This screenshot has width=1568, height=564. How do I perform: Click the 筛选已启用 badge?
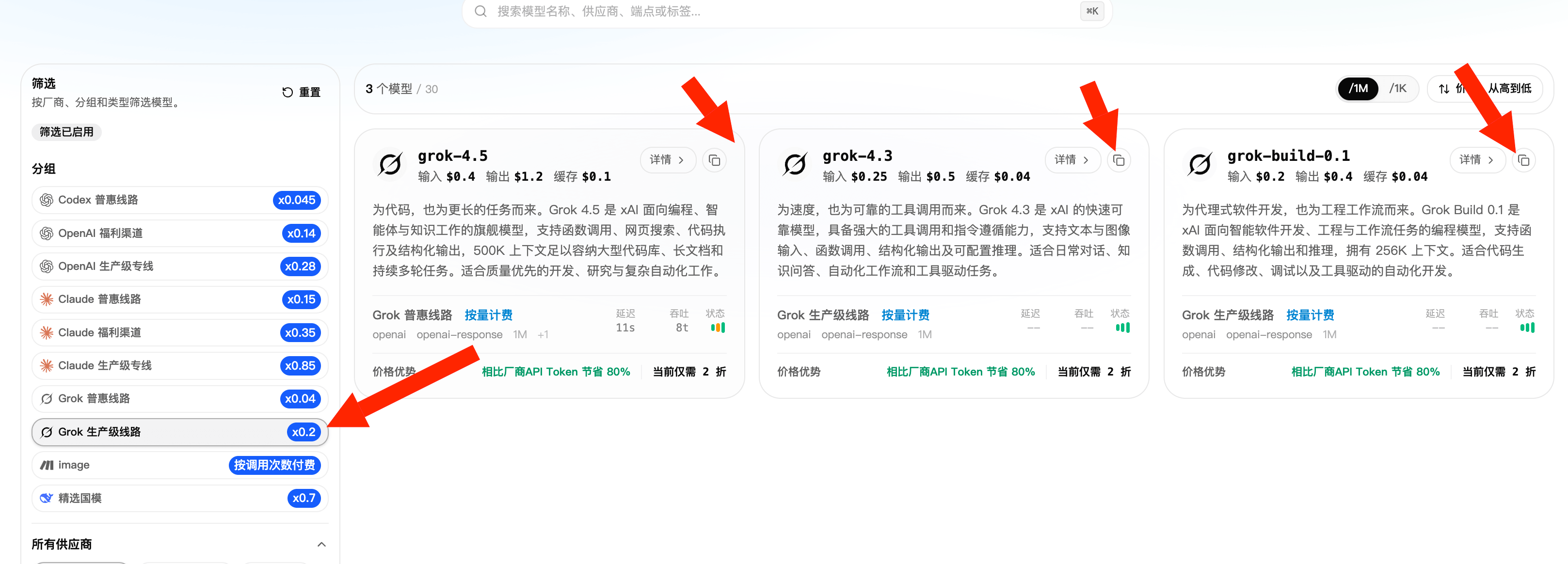coord(66,132)
